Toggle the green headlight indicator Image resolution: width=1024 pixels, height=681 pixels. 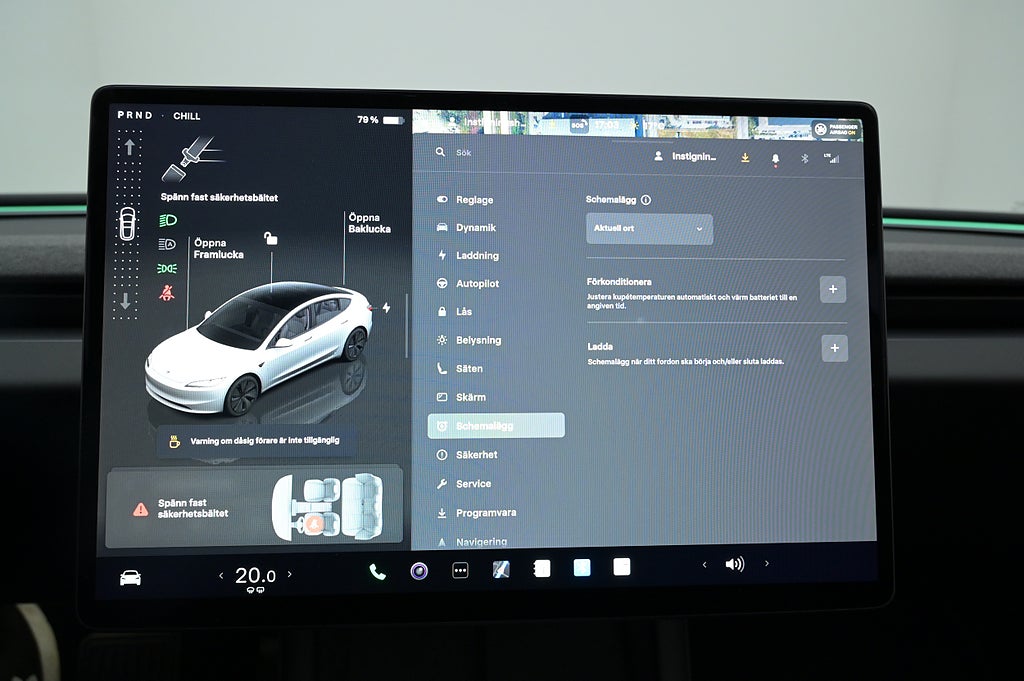pyautogui.click(x=167, y=219)
